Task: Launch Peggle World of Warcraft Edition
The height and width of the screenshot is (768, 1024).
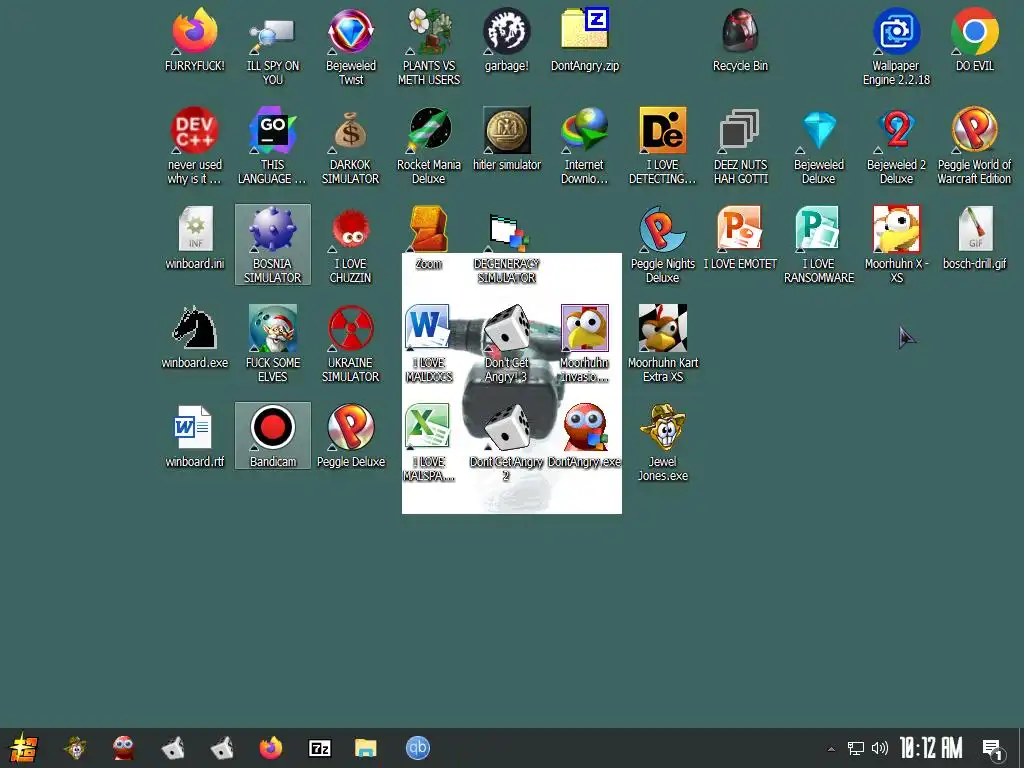Action: (974, 145)
